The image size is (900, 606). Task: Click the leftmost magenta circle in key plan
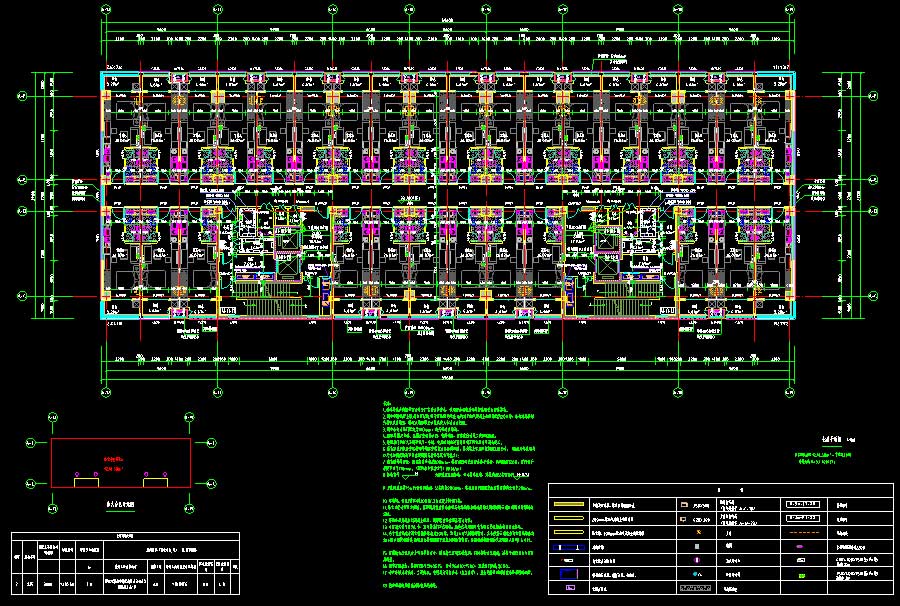pos(77,475)
